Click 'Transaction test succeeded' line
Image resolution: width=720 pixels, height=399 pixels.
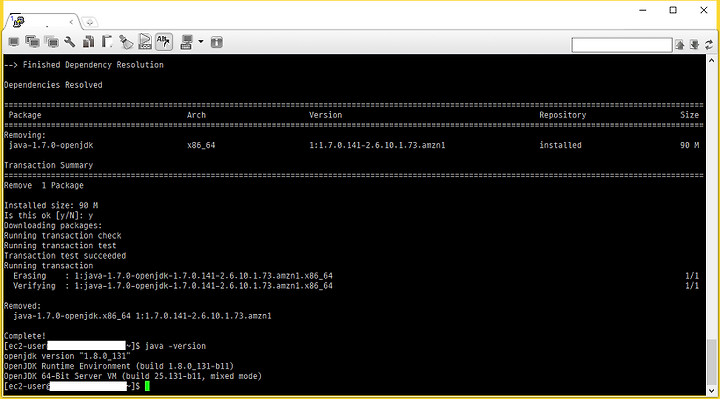coord(65,256)
